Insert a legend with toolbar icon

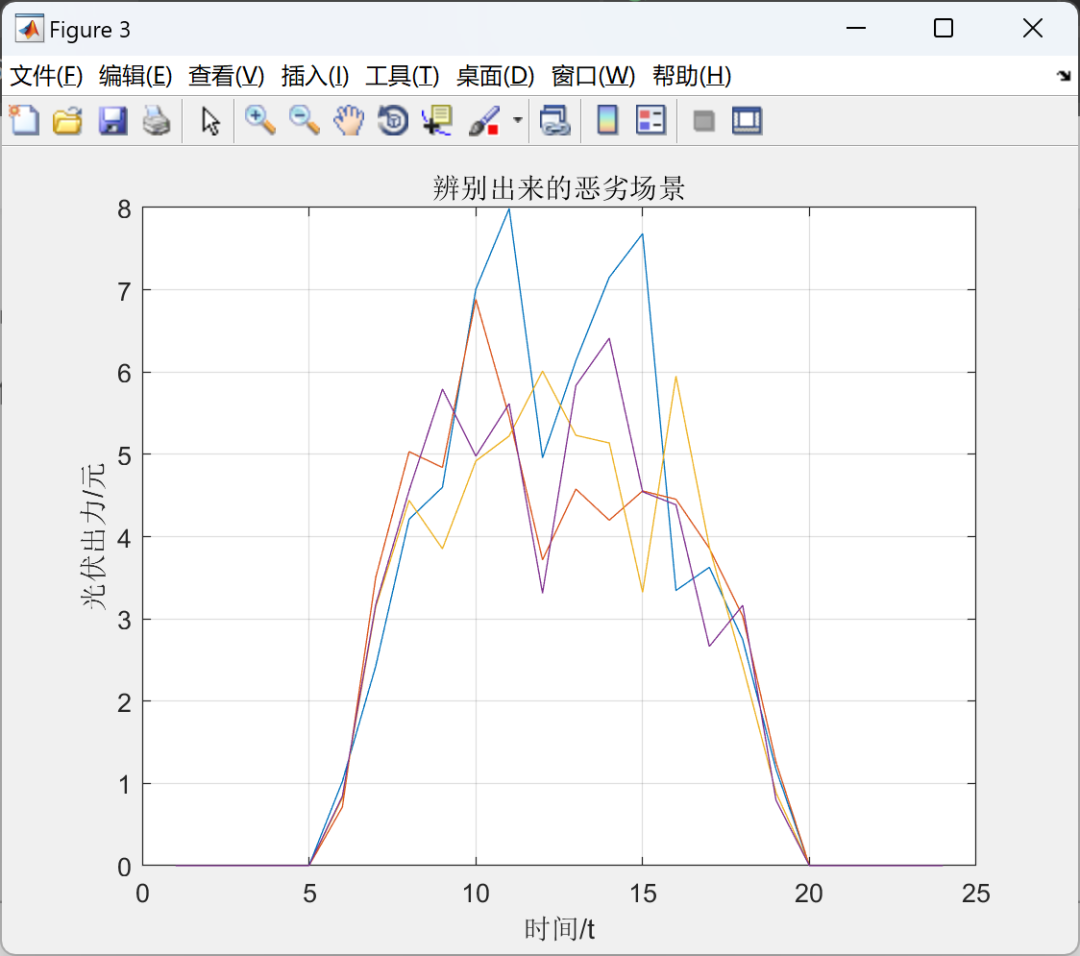click(x=651, y=121)
